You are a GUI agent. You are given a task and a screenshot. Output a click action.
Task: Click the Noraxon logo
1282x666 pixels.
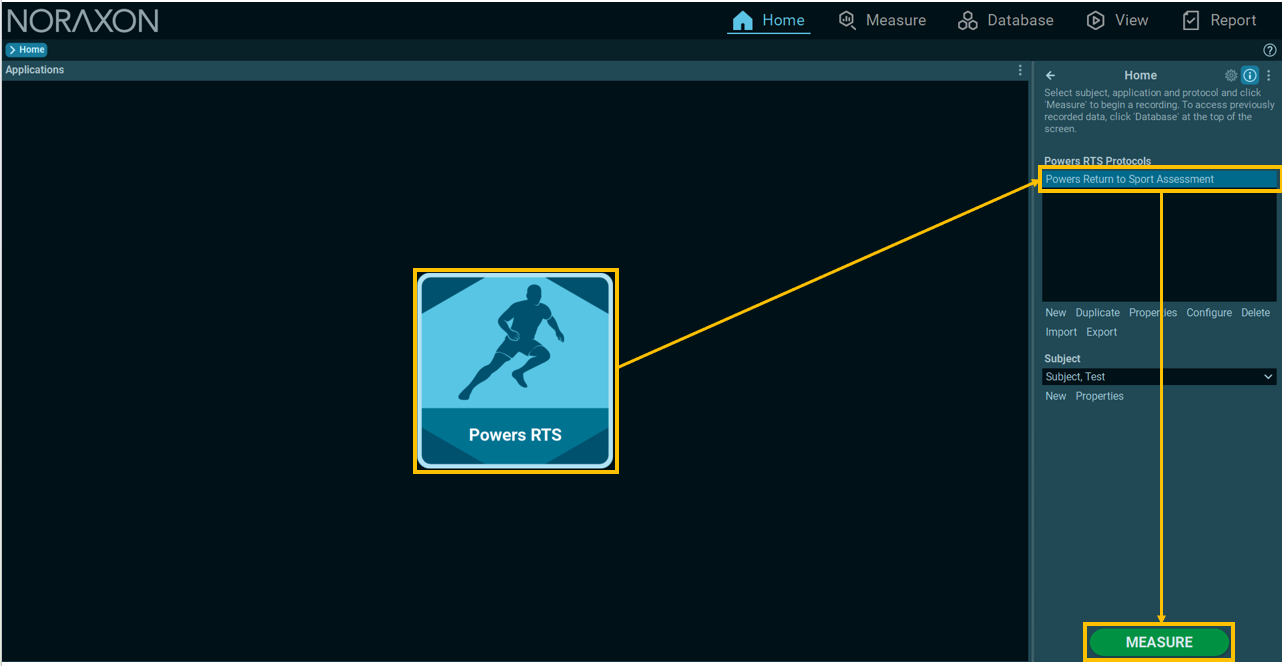[83, 20]
